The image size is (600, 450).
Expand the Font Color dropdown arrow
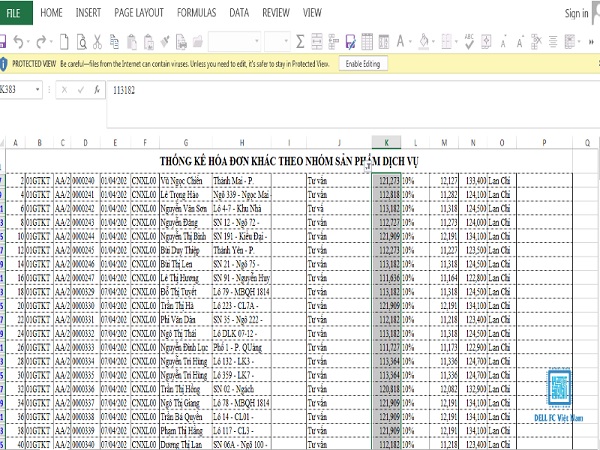410,41
